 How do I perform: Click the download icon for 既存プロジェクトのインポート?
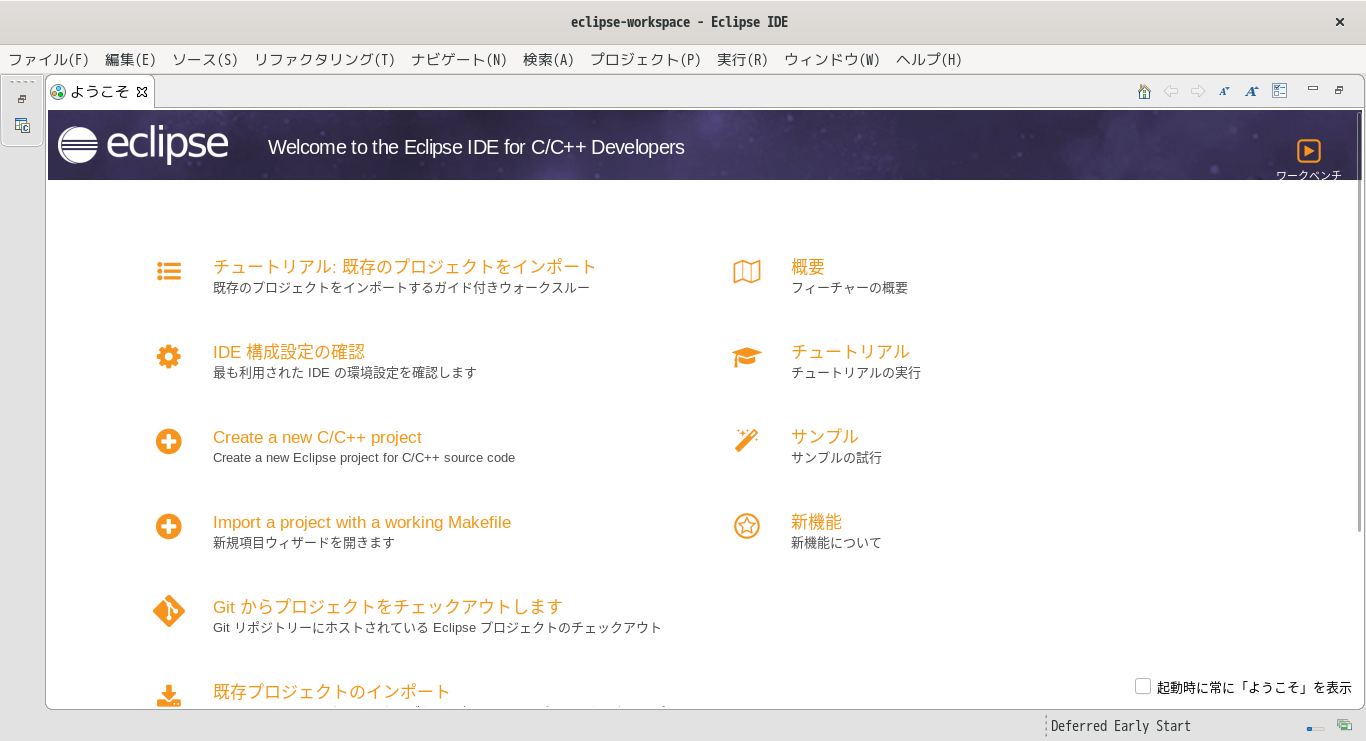[169, 696]
